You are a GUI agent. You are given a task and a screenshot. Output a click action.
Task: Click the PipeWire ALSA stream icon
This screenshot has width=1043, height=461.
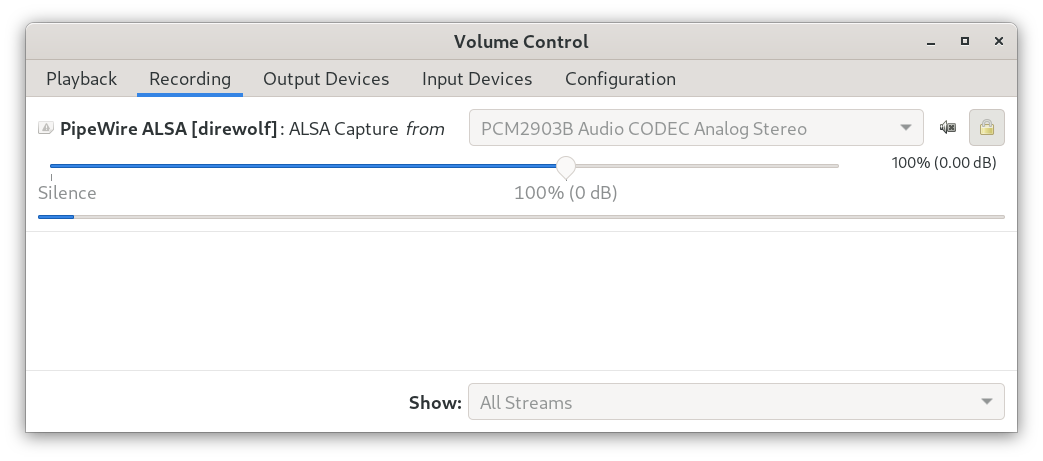pos(46,128)
